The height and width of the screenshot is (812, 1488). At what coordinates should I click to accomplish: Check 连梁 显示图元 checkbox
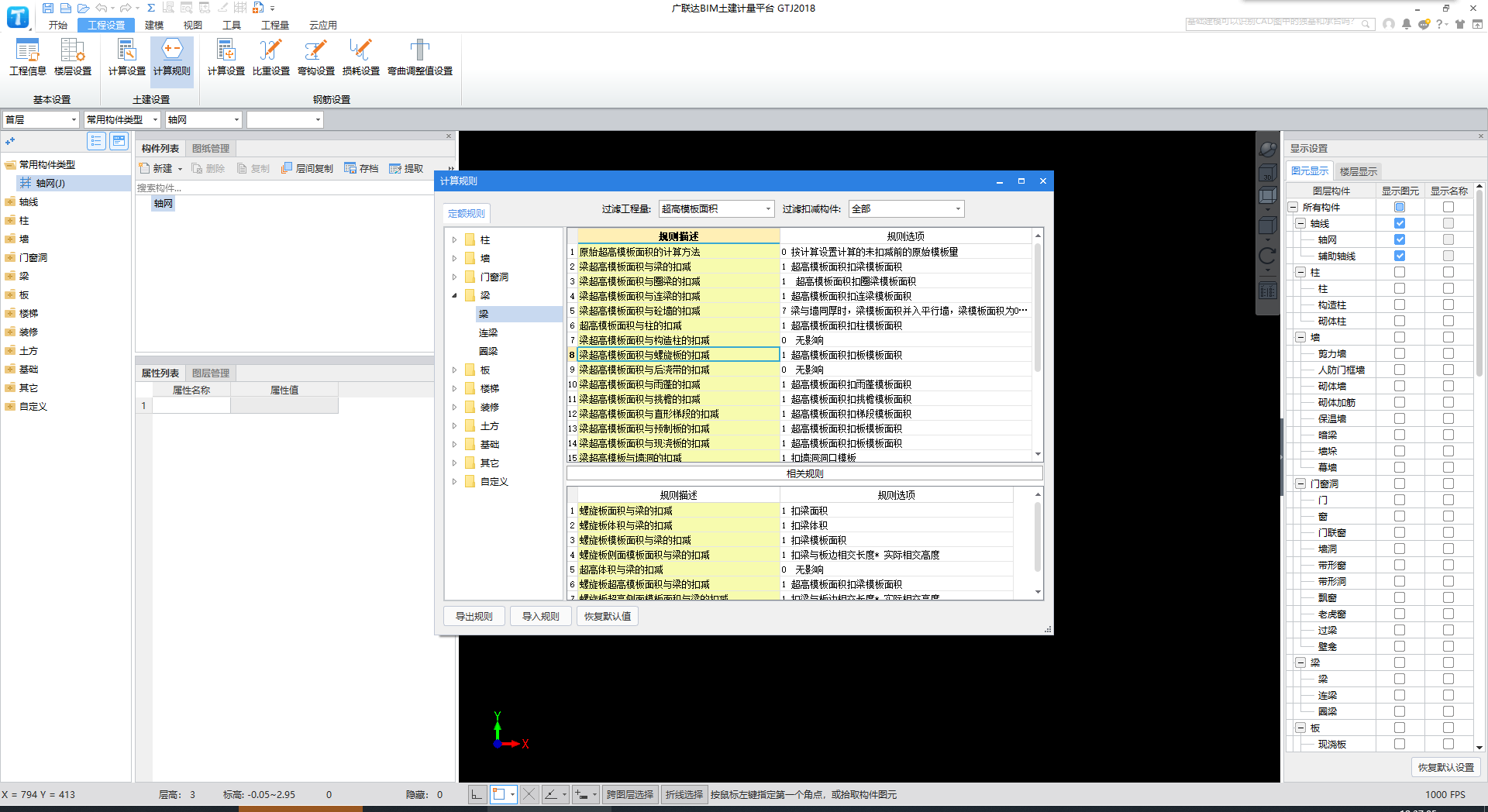click(x=1400, y=695)
